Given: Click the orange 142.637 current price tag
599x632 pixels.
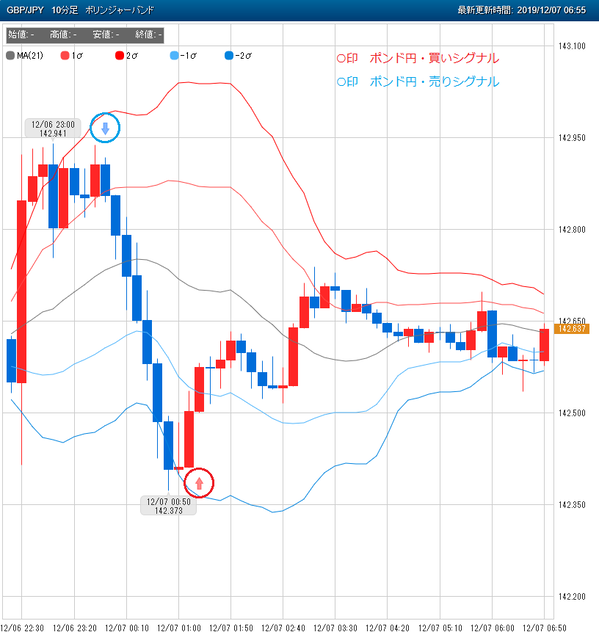Looking at the screenshot, I should pyautogui.click(x=572, y=329).
